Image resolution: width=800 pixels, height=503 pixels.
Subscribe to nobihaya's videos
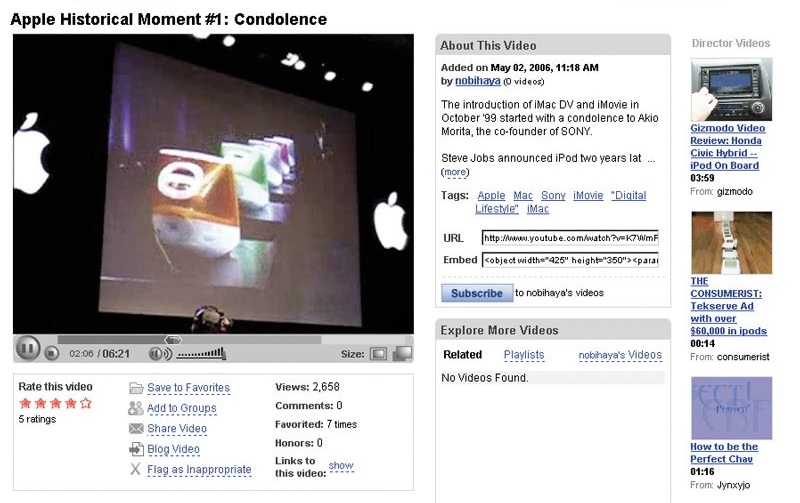click(477, 293)
